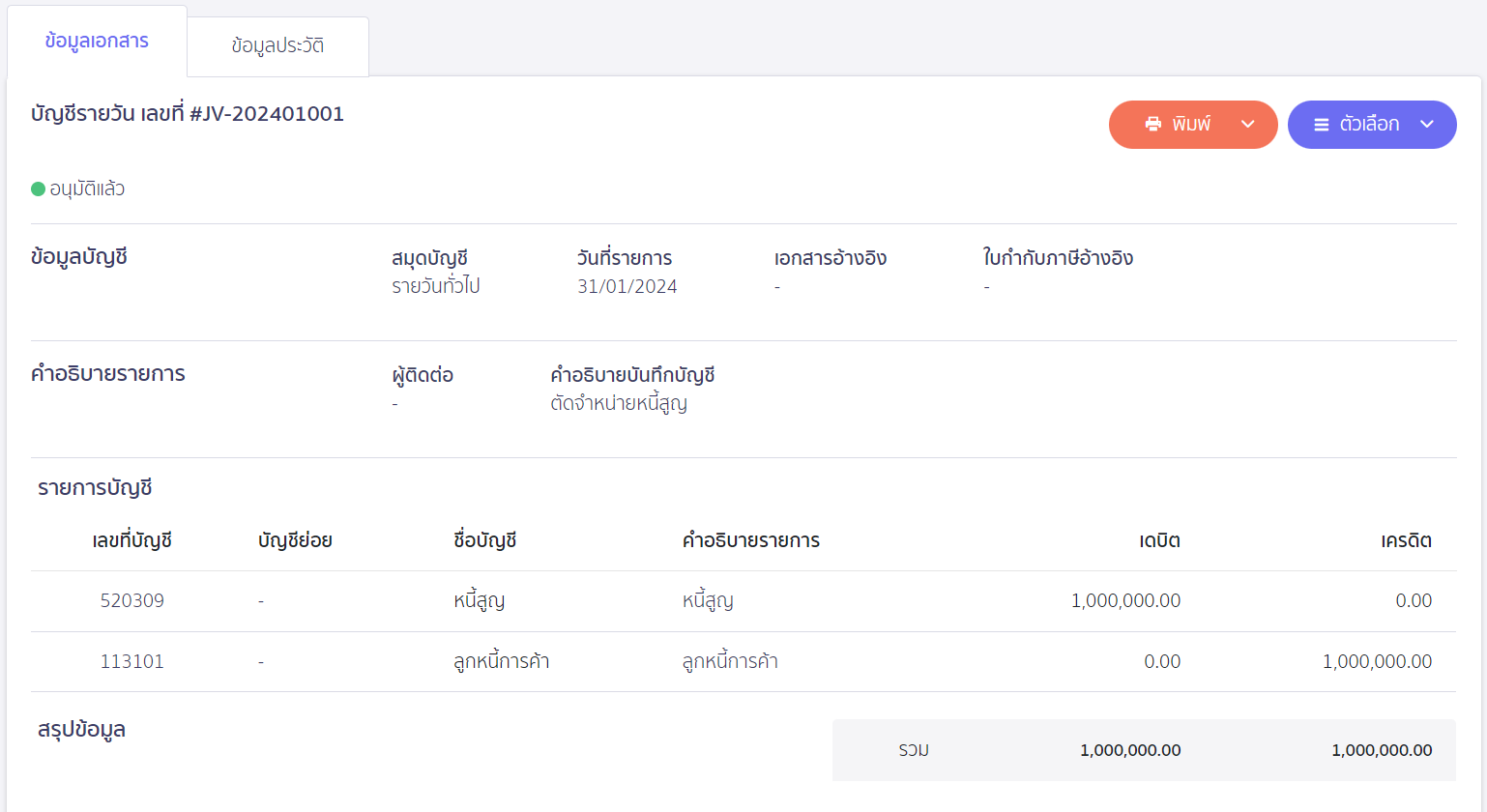The height and width of the screenshot is (812, 1487).
Task: Click the รายวันทั่วไป journal book value
Action: (435, 286)
